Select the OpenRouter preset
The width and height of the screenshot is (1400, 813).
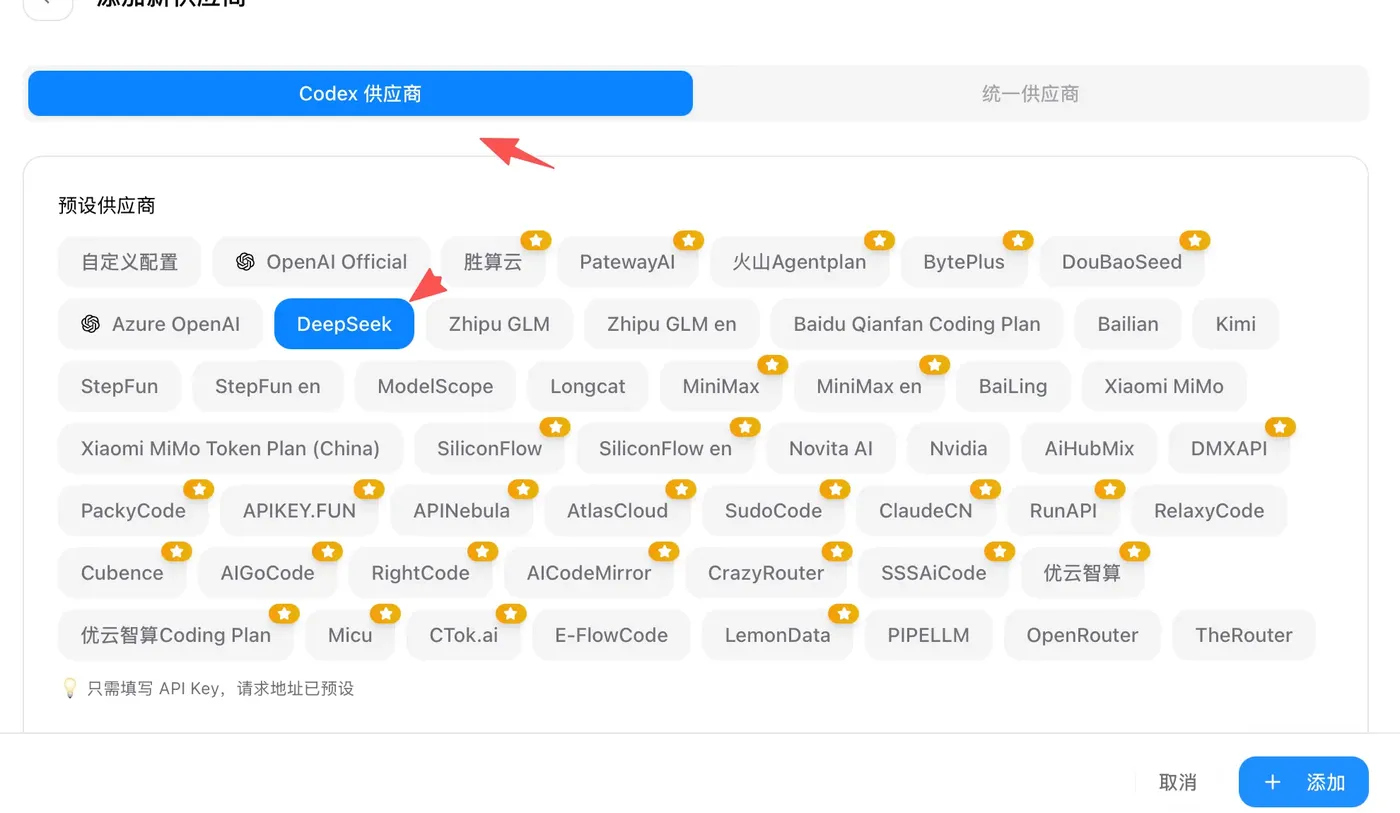click(1083, 634)
